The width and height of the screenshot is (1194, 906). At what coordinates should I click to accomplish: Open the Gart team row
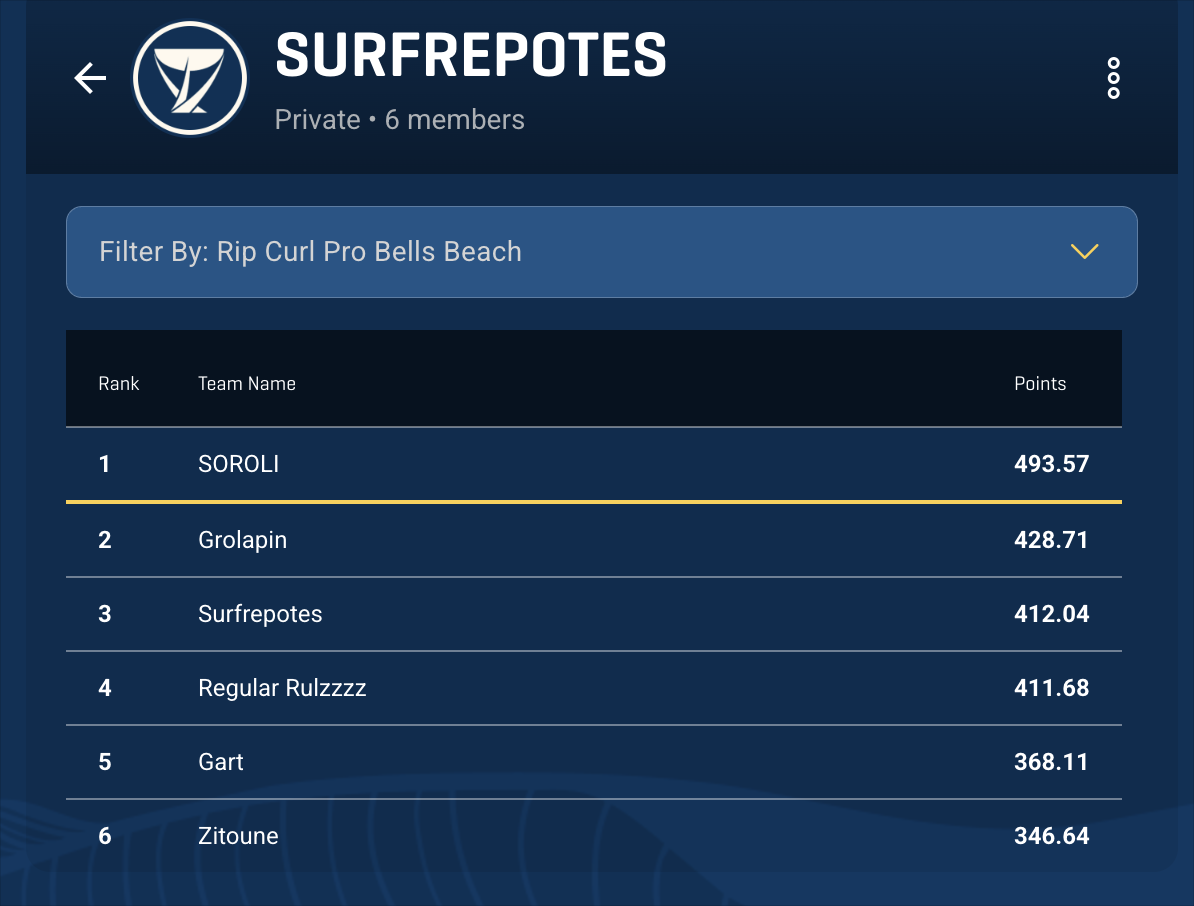221,762
